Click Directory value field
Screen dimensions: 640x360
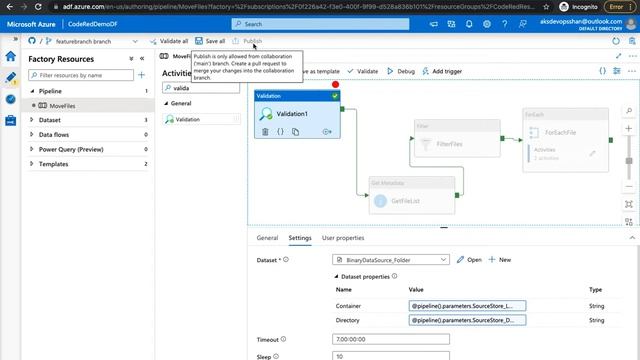coord(467,320)
